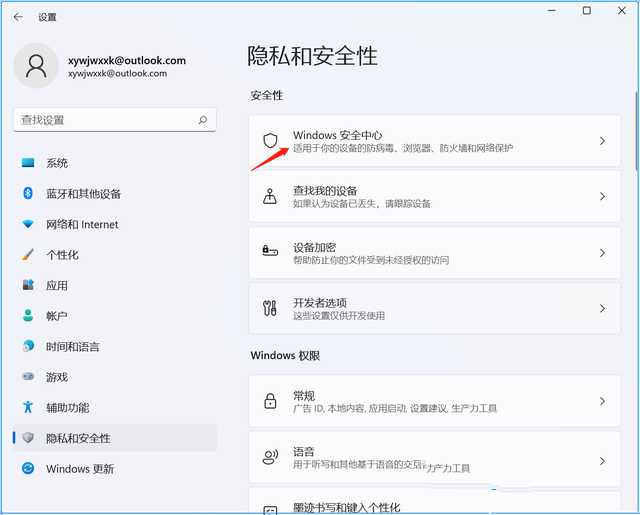The image size is (640, 515).
Task: Click the vertical scrollbar thumb
Action: (x=636, y=131)
